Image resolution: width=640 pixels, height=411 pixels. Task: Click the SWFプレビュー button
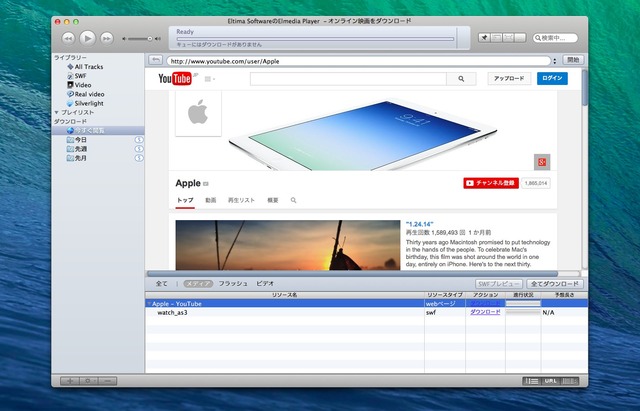pyautogui.click(x=499, y=284)
